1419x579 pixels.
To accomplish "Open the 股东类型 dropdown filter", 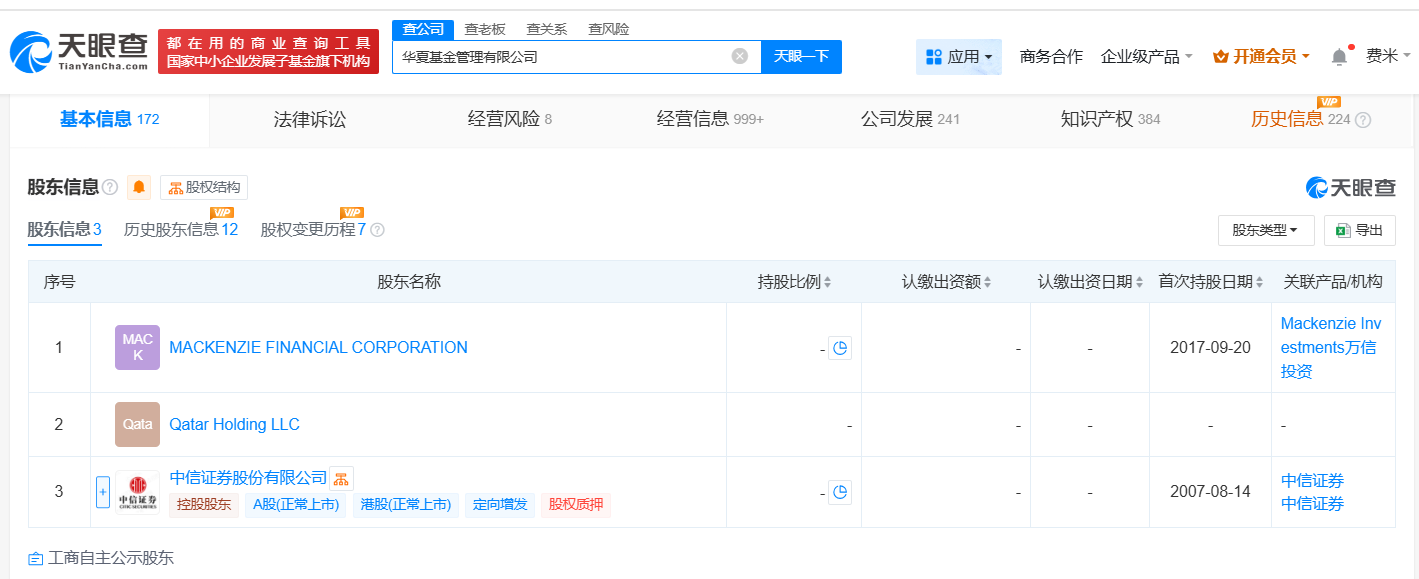I will [1264, 230].
